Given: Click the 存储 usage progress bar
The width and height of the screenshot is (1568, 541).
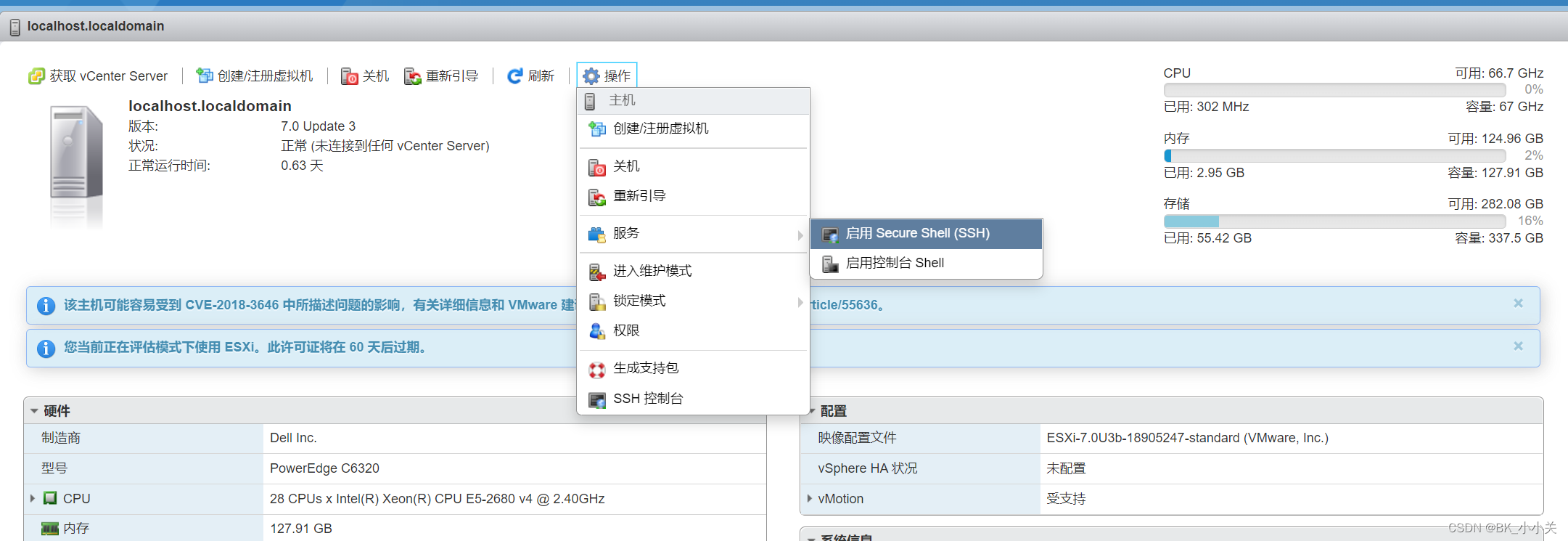Looking at the screenshot, I should [x=1334, y=221].
